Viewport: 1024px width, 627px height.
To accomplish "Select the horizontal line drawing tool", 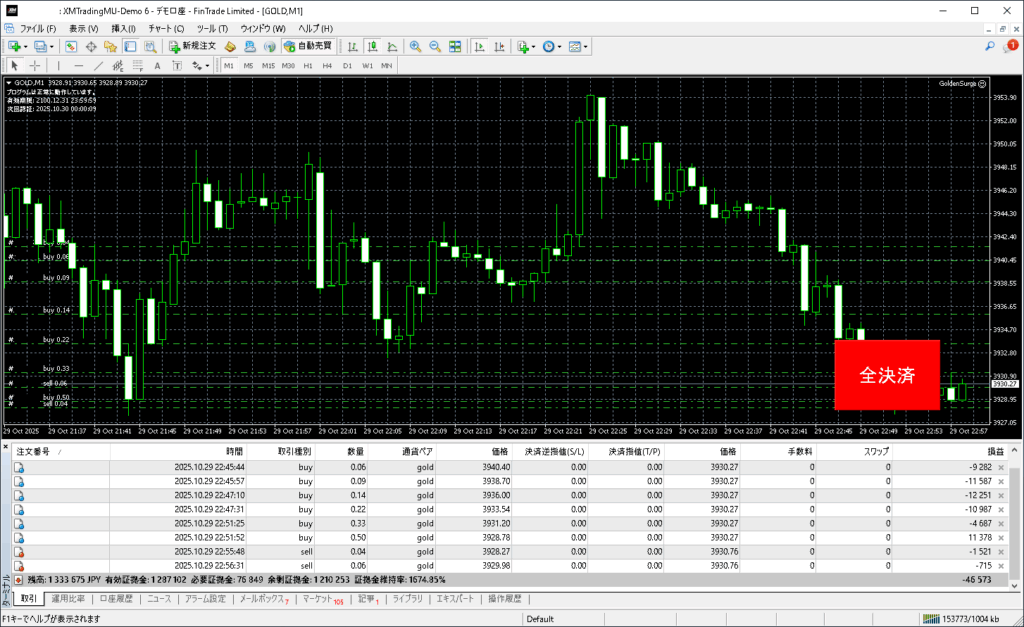I will point(79,66).
